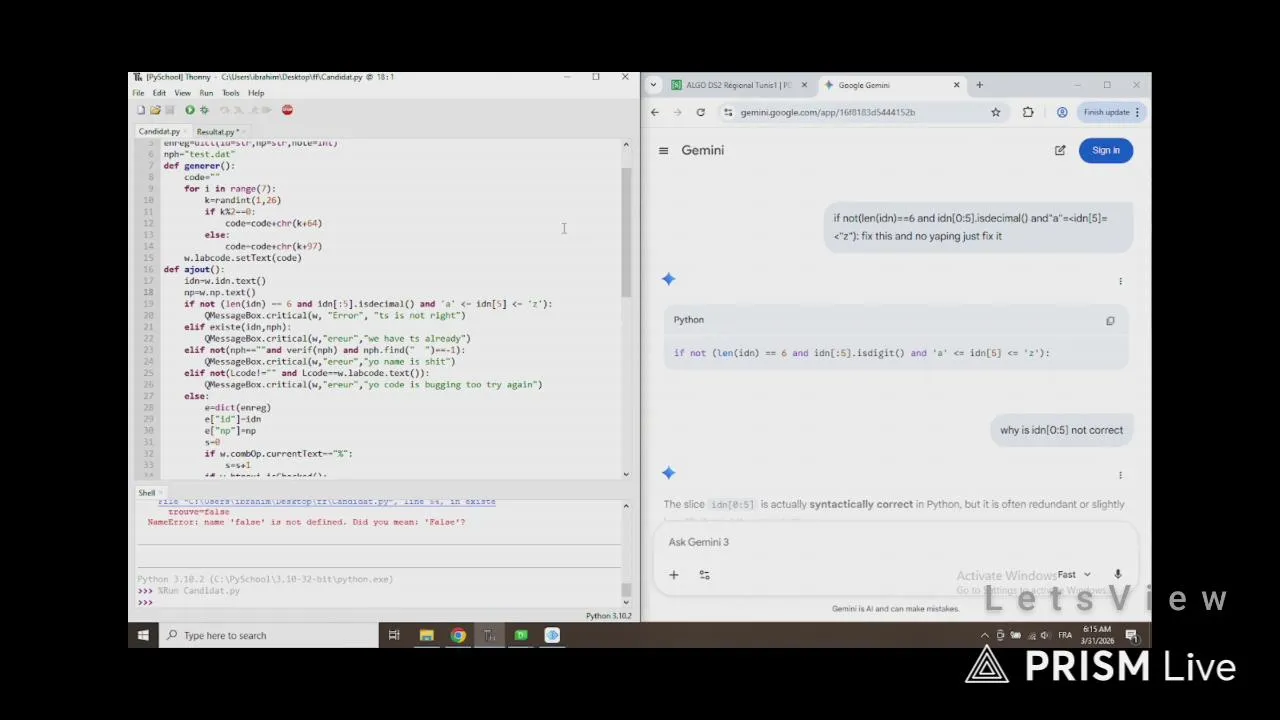Open the notification center icon

(1132, 636)
